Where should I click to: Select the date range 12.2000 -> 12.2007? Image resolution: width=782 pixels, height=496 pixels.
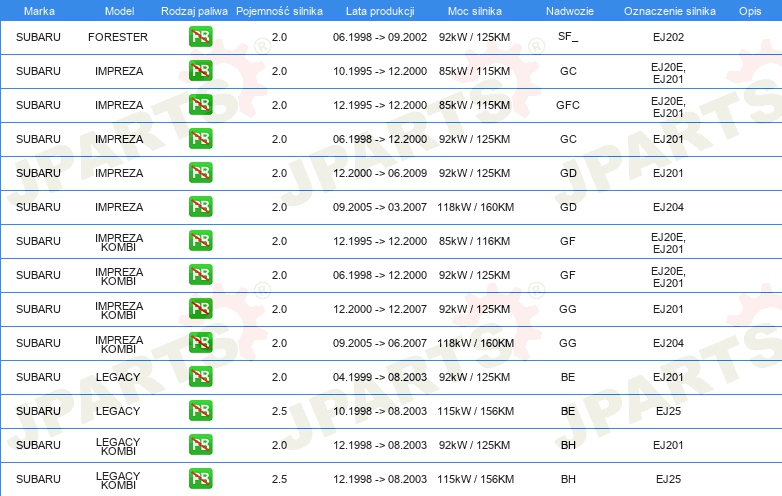click(380, 309)
